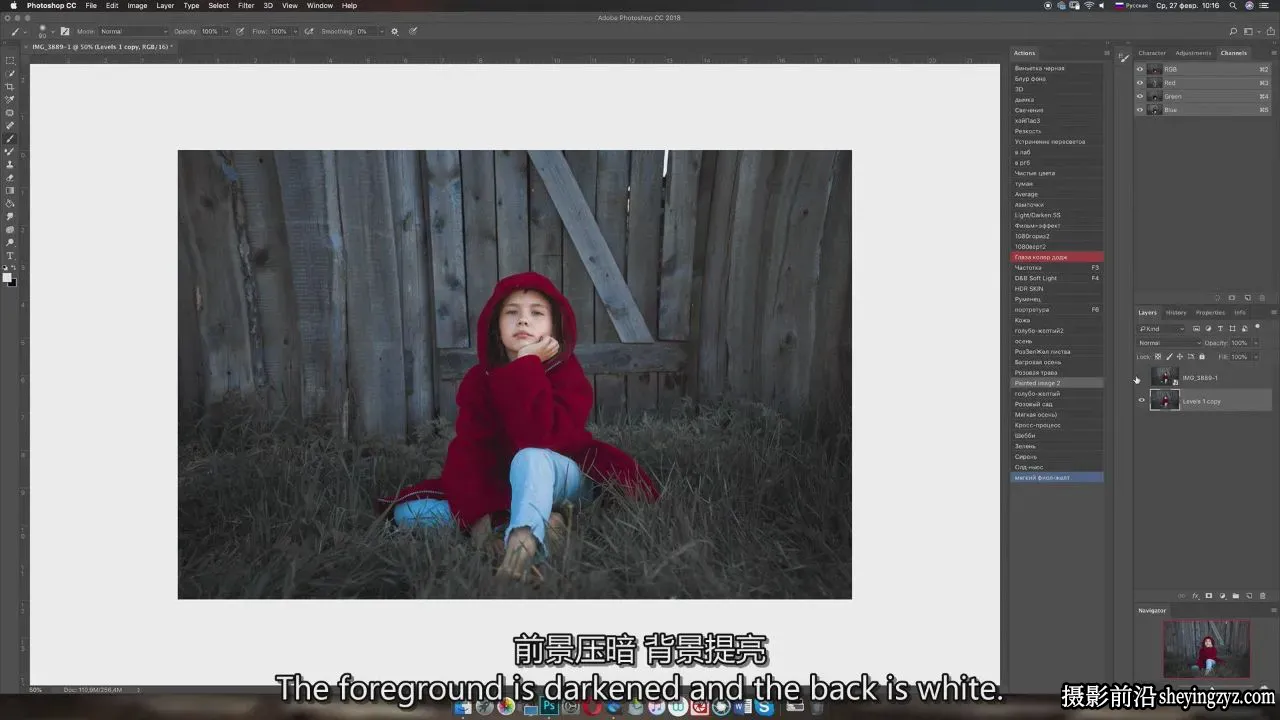
Task: Delete the current channel with trash icon
Action: (x=1261, y=297)
